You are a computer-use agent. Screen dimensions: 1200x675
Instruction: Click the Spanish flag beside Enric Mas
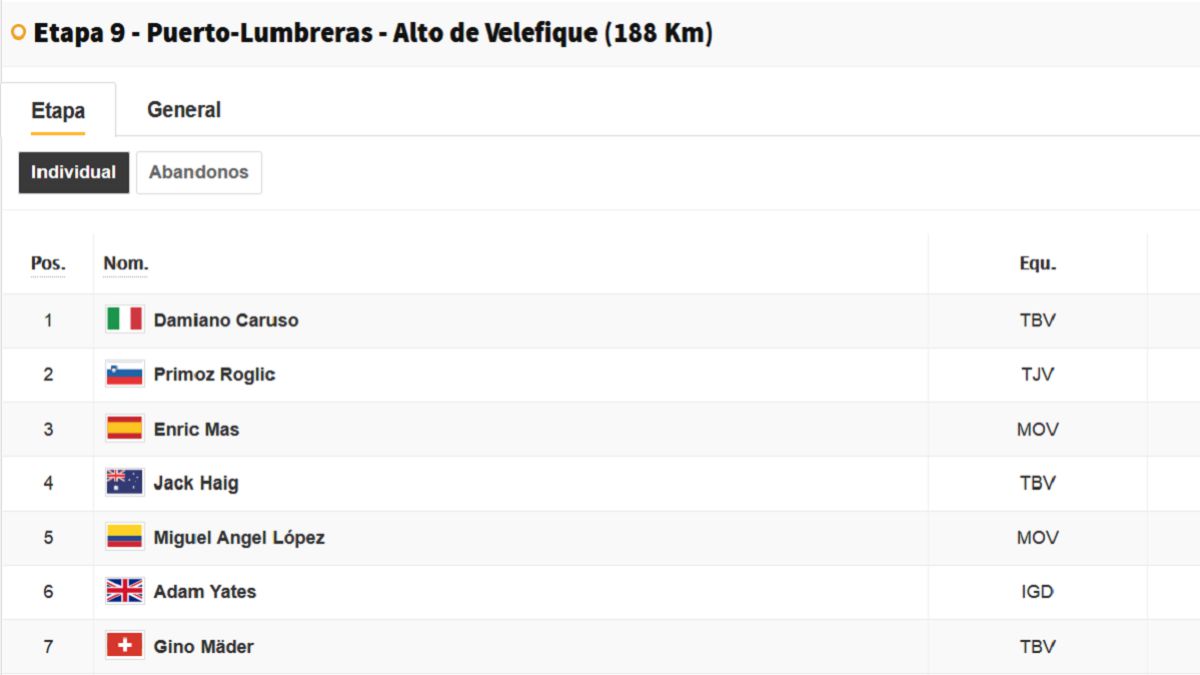125,429
